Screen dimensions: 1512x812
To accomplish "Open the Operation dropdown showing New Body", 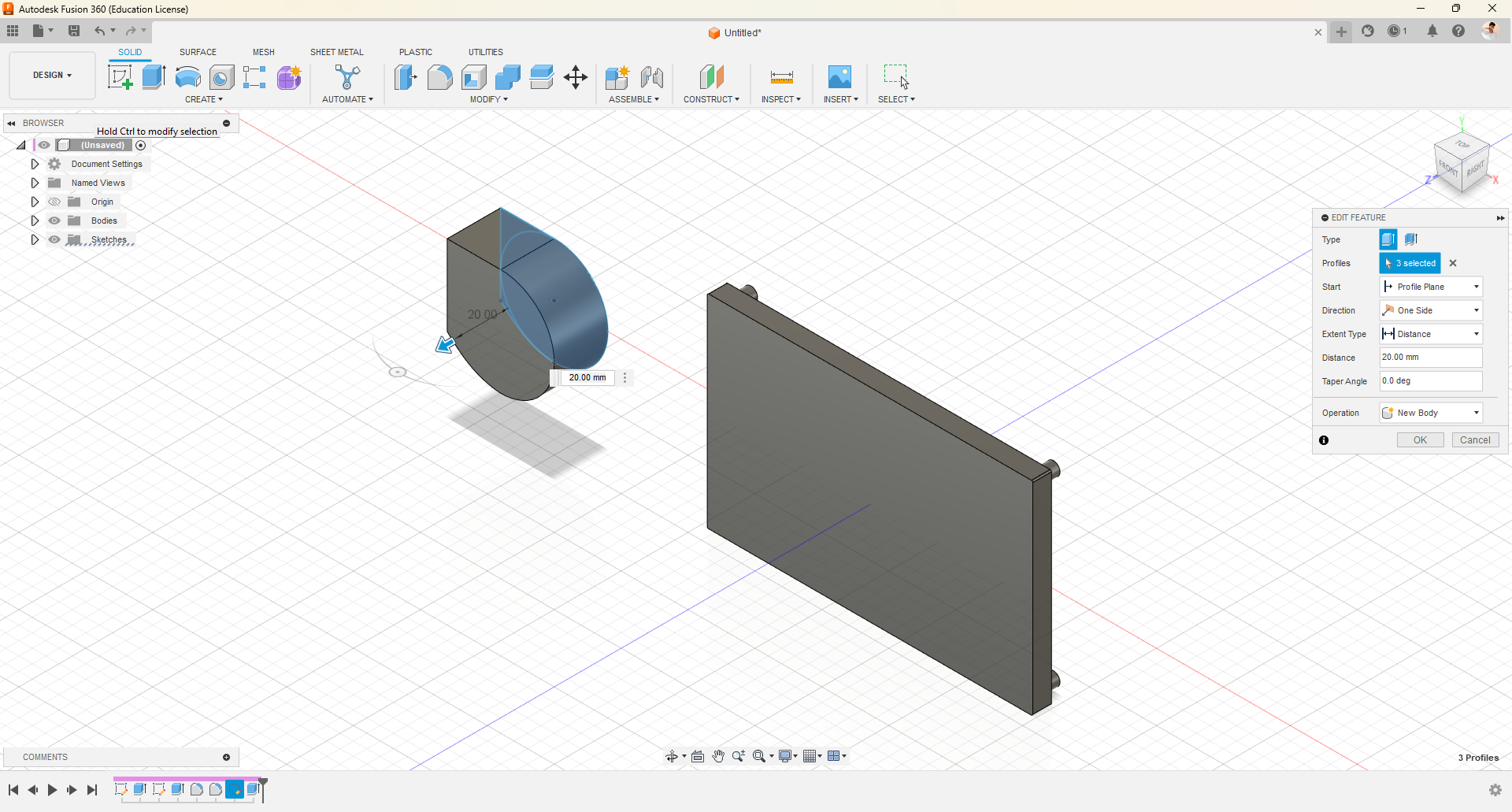I will (x=1431, y=413).
